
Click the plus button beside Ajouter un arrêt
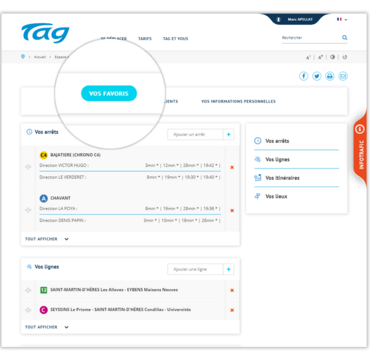(x=228, y=135)
